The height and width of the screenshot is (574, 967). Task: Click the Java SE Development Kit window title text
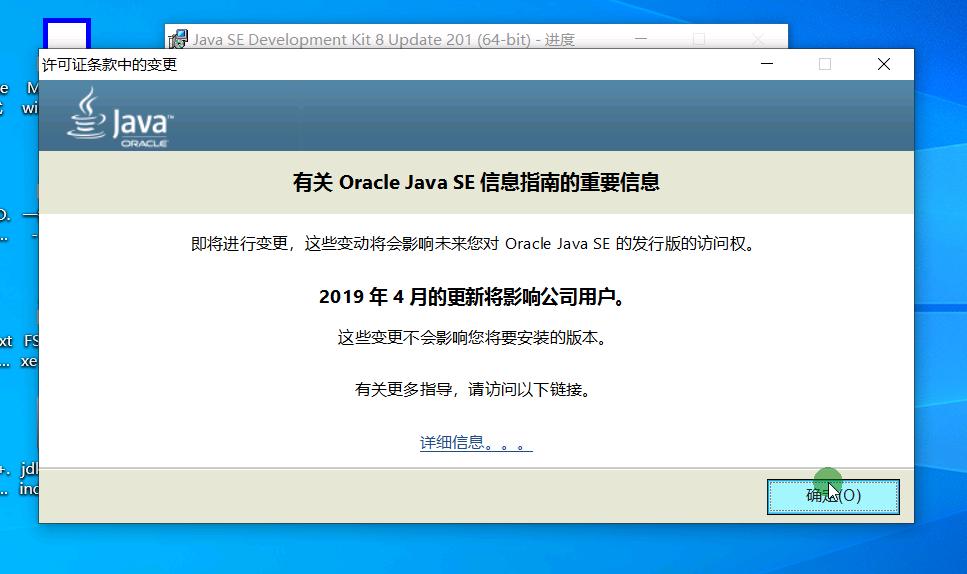click(384, 39)
